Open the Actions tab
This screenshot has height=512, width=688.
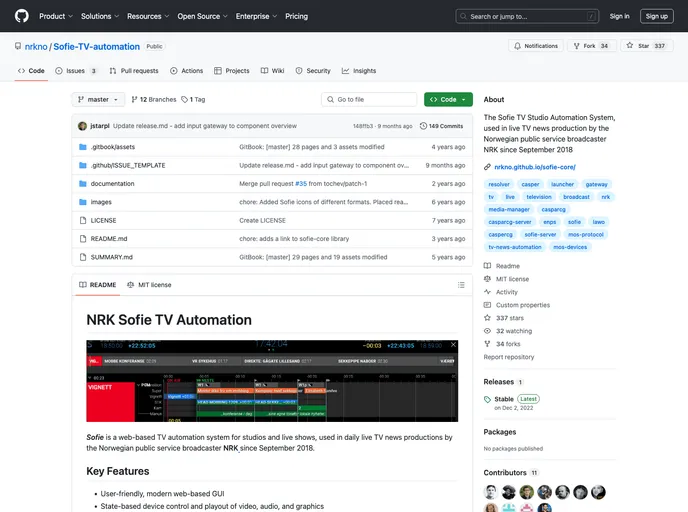point(186,71)
